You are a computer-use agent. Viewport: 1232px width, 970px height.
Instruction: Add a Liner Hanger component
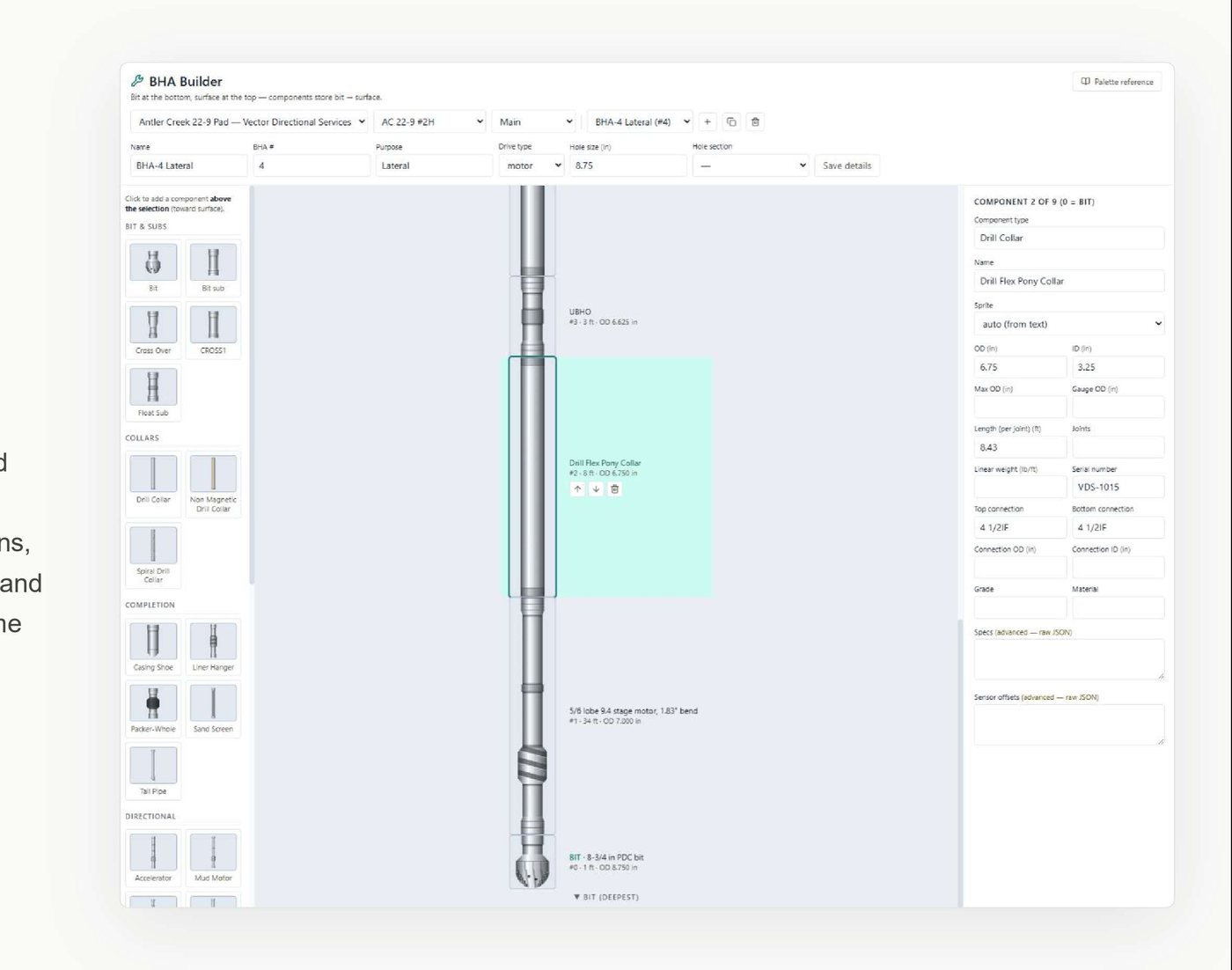[213, 647]
